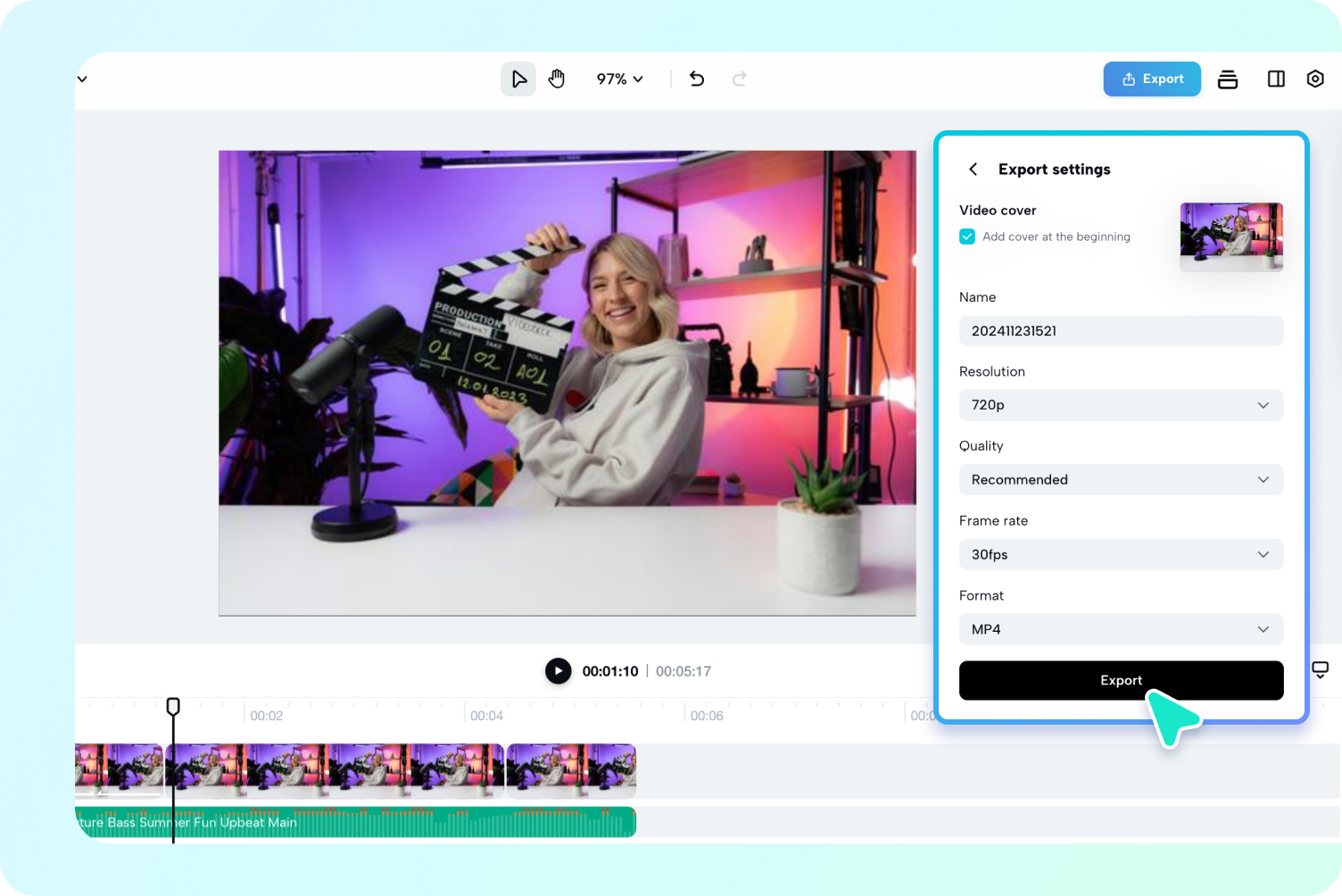Open the settings gear
The height and width of the screenshot is (896, 1342).
[1315, 79]
